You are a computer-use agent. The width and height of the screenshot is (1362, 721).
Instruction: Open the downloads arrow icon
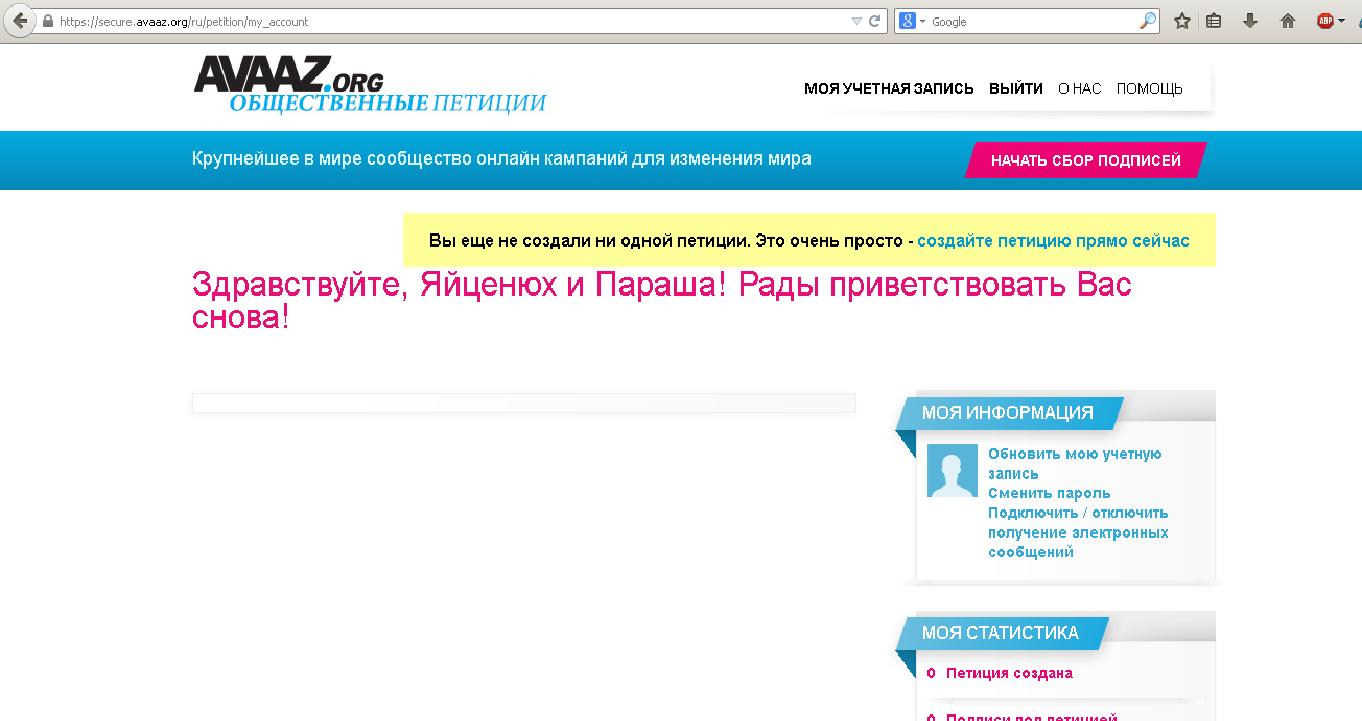coord(1250,21)
